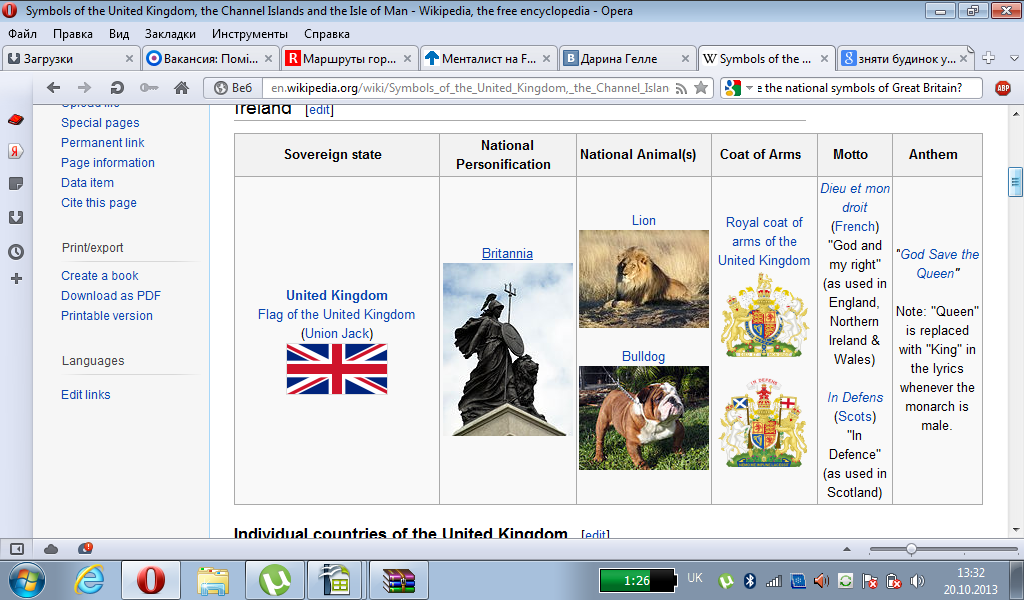Open the Файл menu

(x=22, y=34)
